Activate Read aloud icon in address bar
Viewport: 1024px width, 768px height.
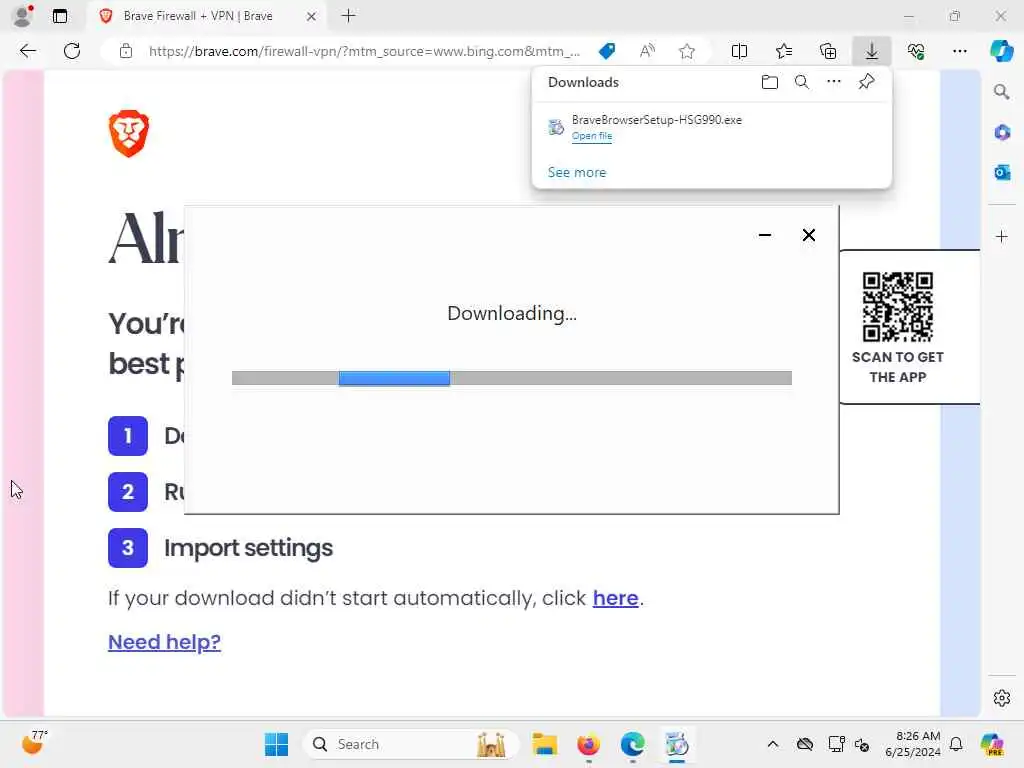pyautogui.click(x=647, y=51)
